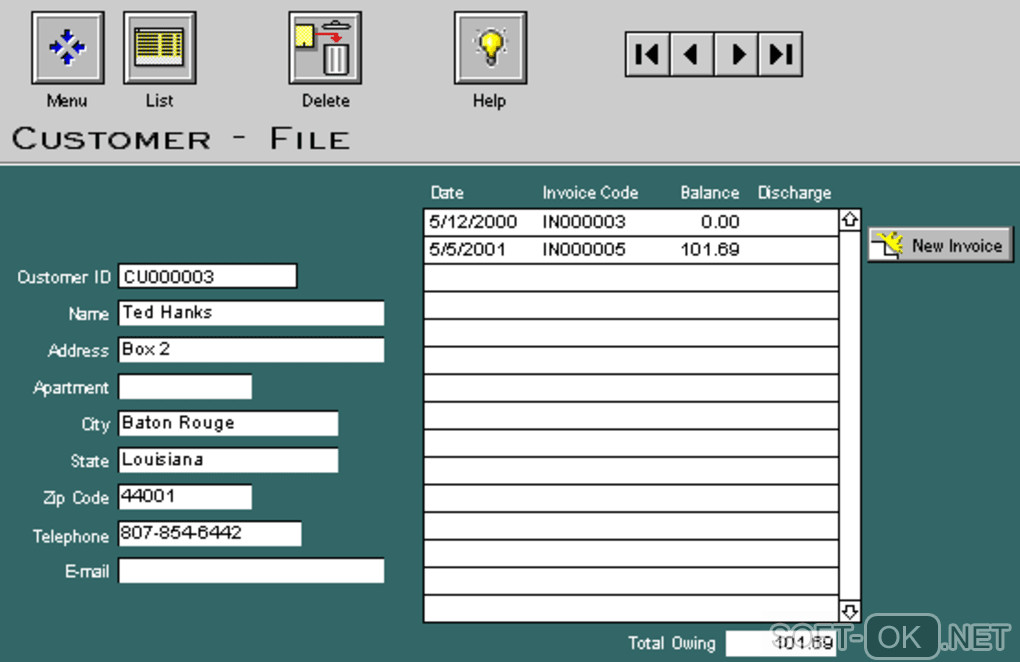Click the Delete record icon
The height and width of the screenshot is (662, 1020).
325,47
